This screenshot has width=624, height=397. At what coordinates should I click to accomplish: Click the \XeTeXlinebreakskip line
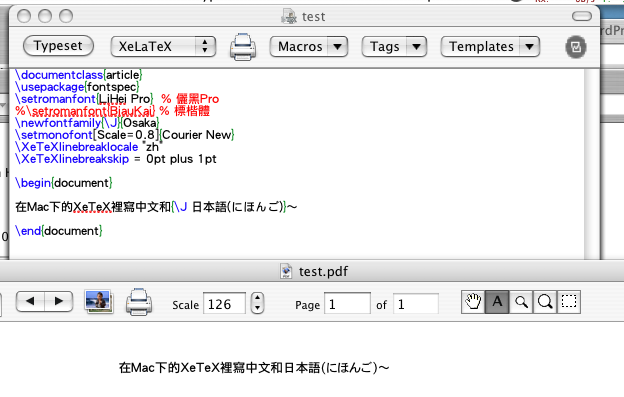click(115, 159)
